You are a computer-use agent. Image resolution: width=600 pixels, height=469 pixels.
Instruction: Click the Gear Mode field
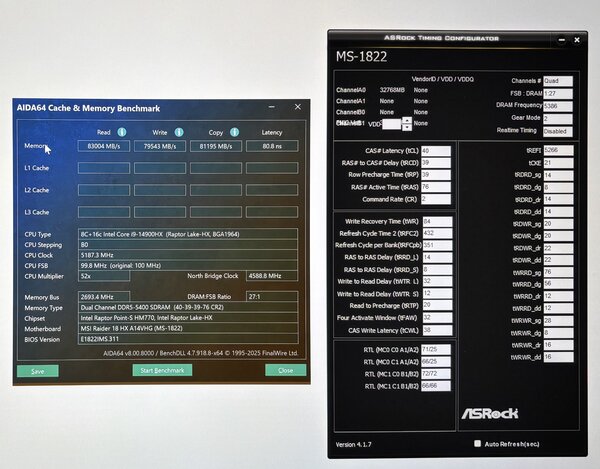tap(558, 118)
